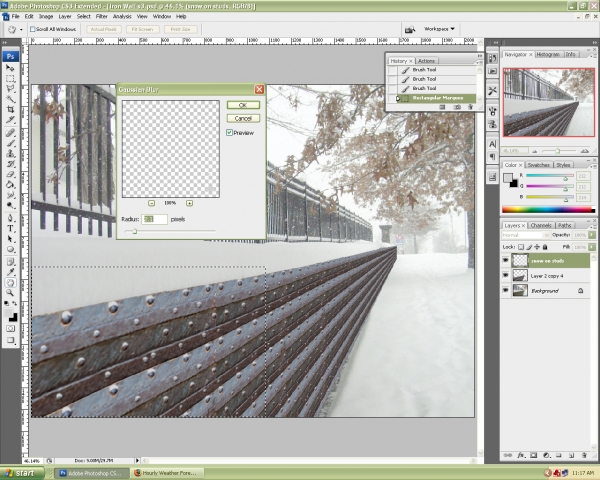Switch to the Swatches tab
Screen dimensions: 600x480
click(x=538, y=165)
